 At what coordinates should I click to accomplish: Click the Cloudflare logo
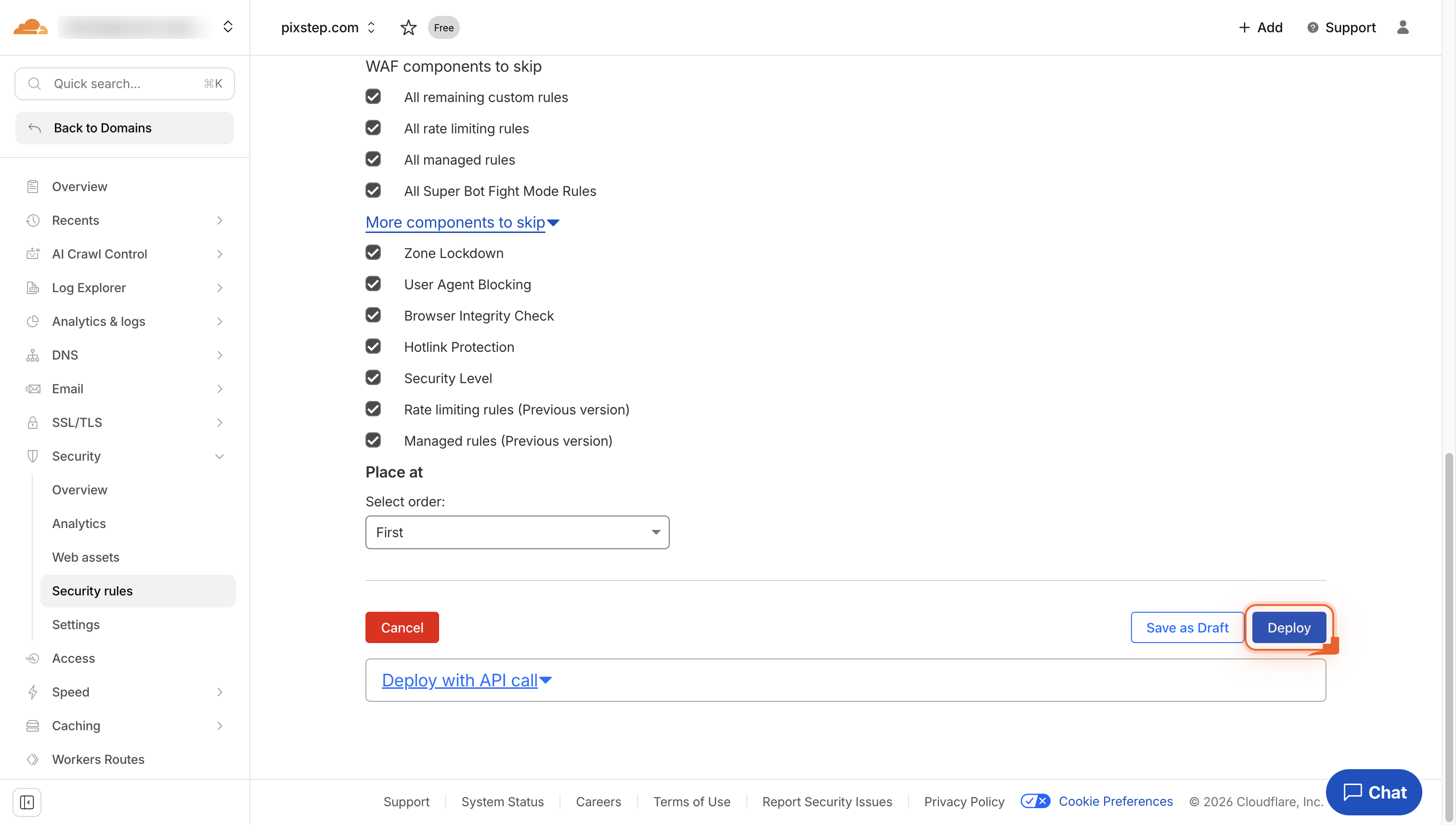[30, 26]
